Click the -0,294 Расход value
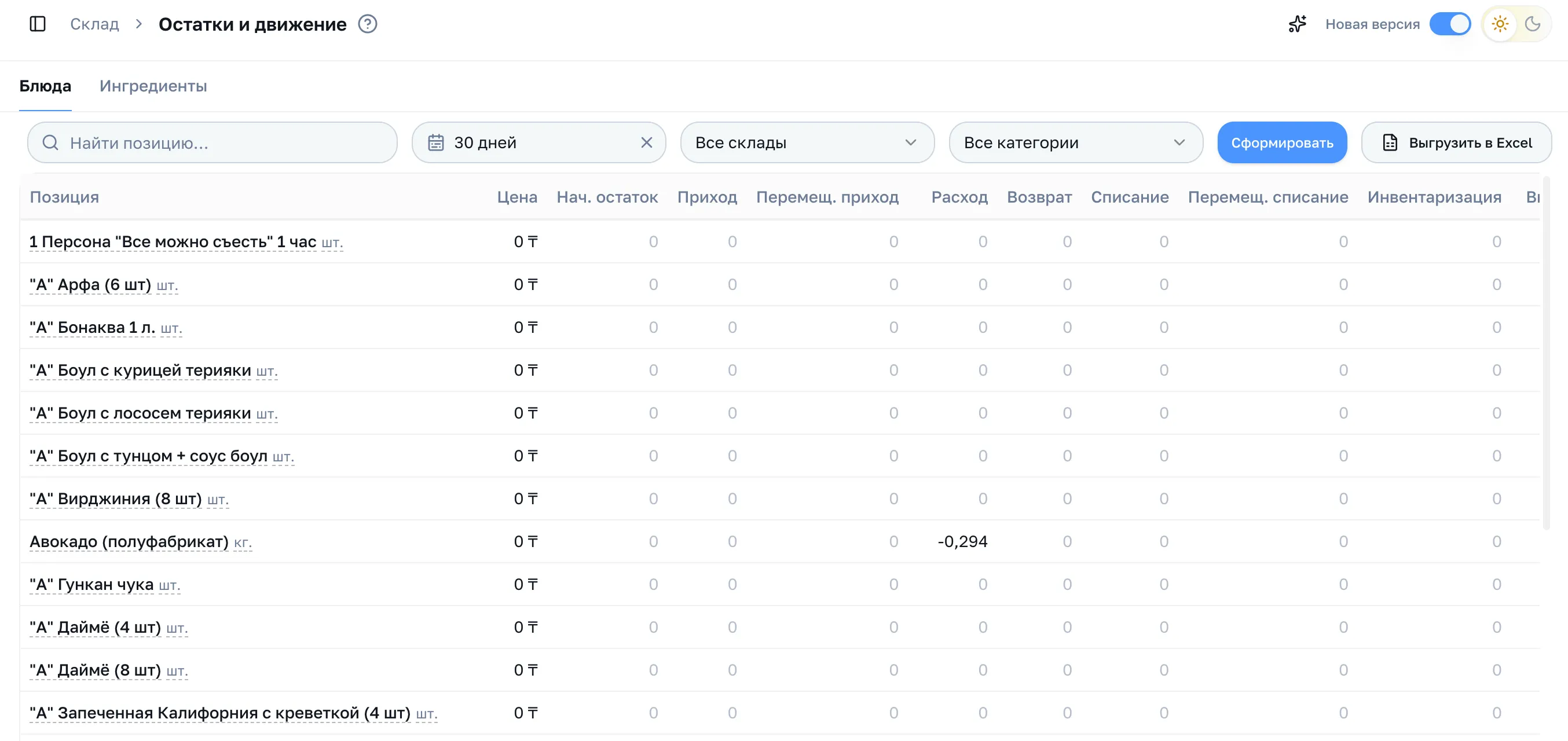Image resolution: width=1568 pixels, height=741 pixels. tap(962, 541)
